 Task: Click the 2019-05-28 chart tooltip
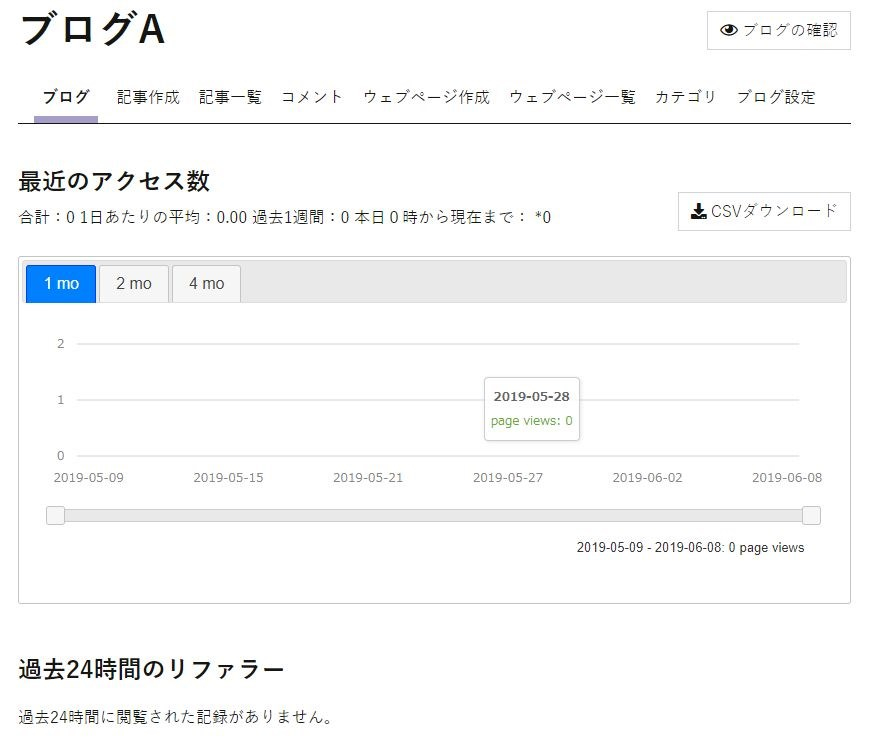point(531,409)
